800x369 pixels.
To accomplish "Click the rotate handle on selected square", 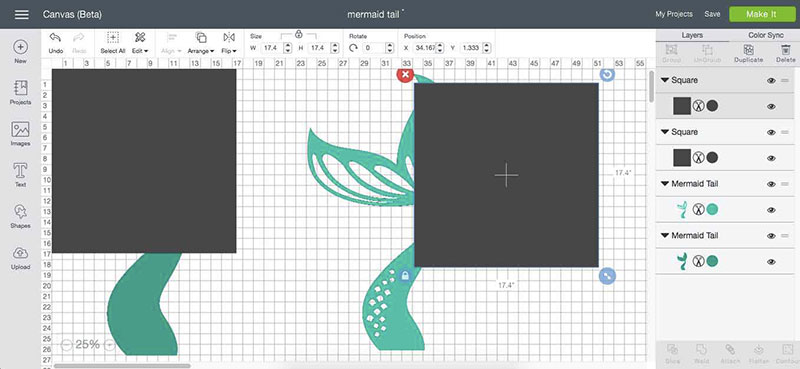I will 607,75.
